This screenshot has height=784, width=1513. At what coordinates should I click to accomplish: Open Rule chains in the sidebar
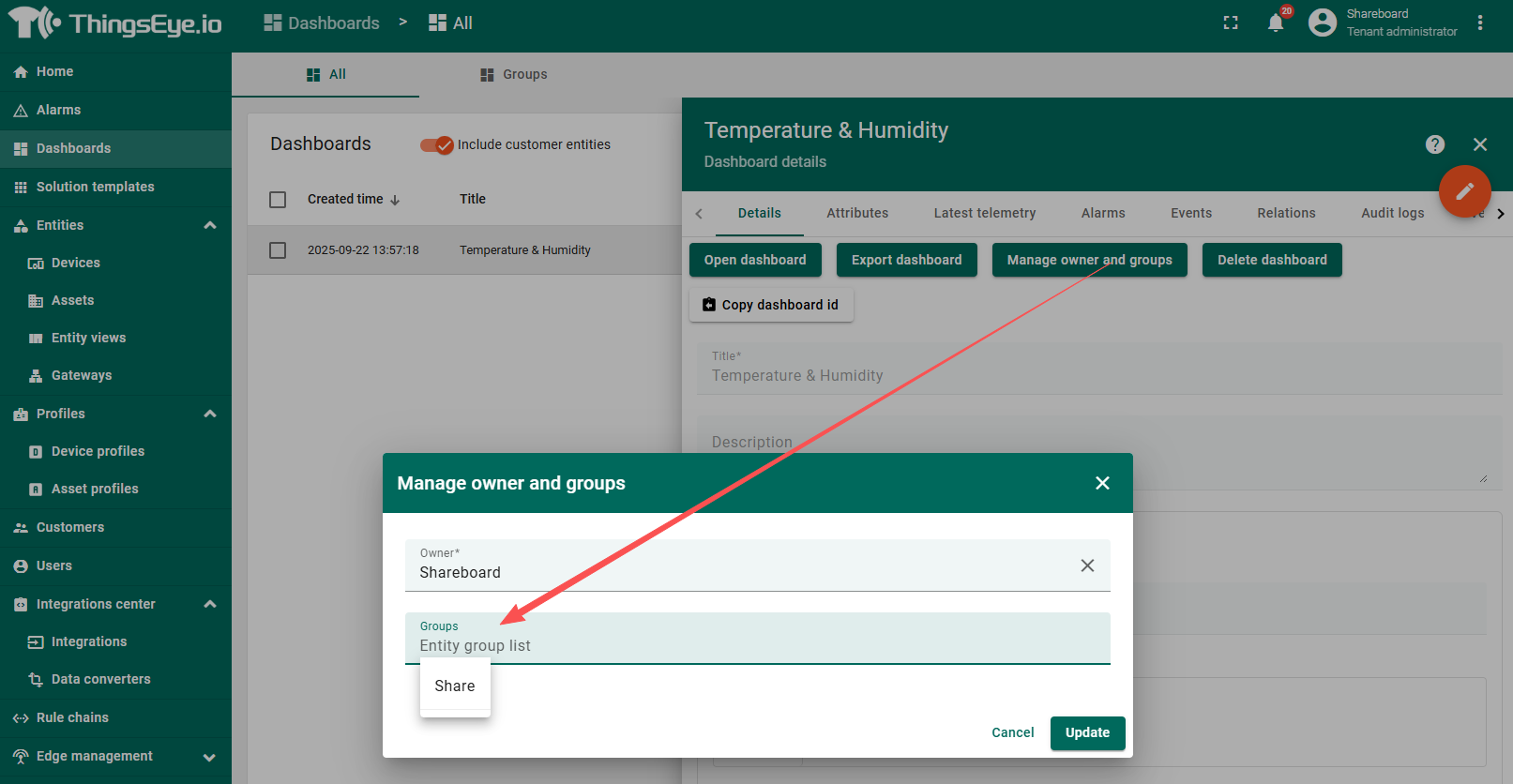[x=72, y=717]
